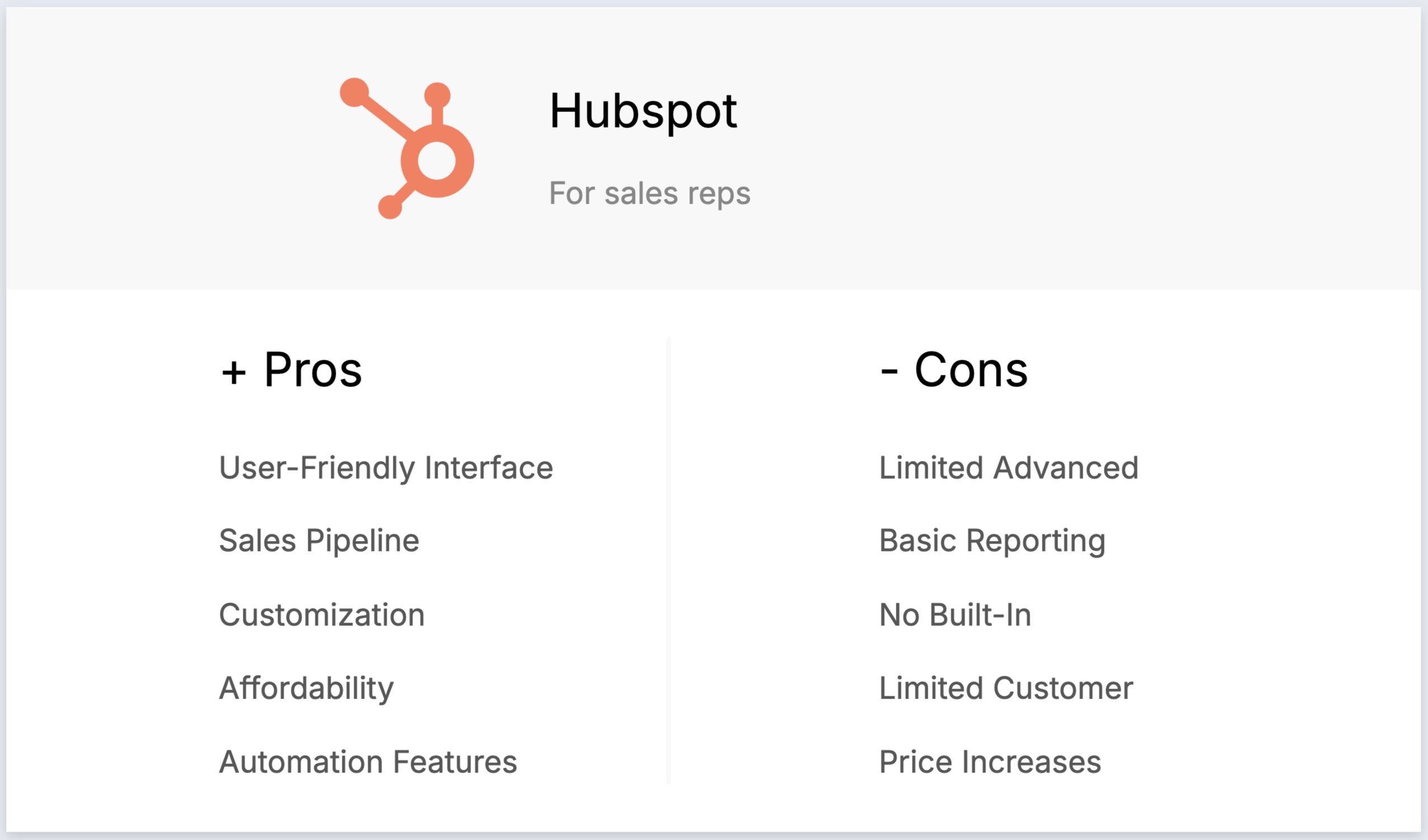Select 'Customization' pro item
1428x840 pixels.
pos(321,615)
